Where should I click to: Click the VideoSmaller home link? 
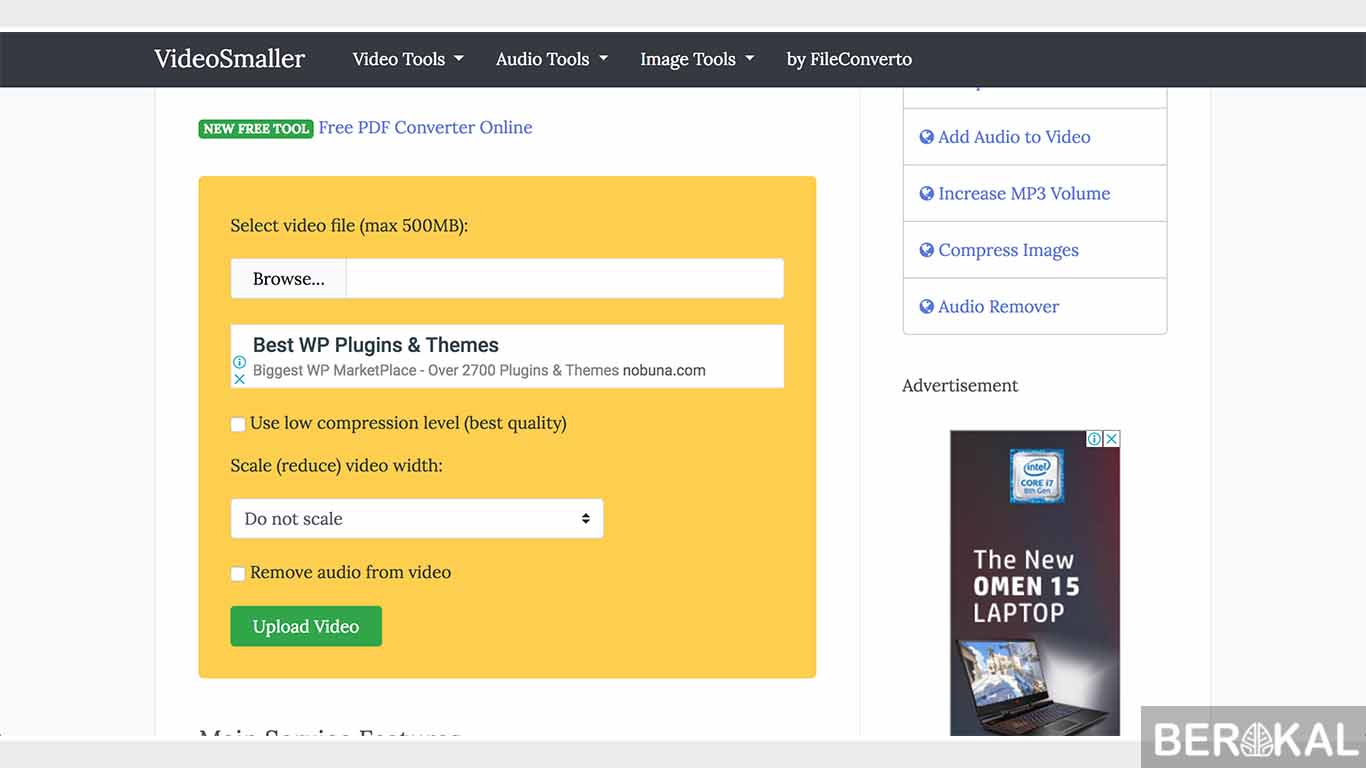(230, 59)
